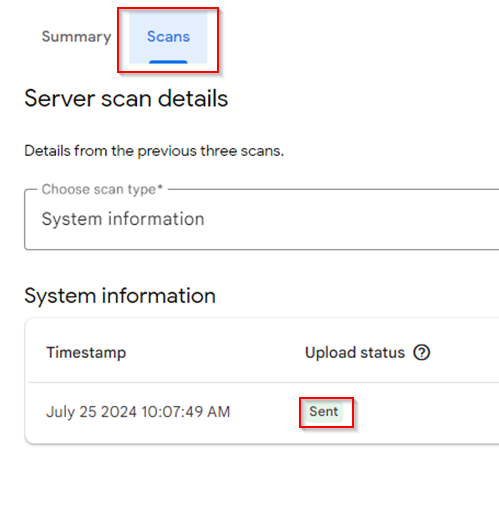Click the Sent upload status badge
Screen dimensions: 499x506
click(324, 412)
